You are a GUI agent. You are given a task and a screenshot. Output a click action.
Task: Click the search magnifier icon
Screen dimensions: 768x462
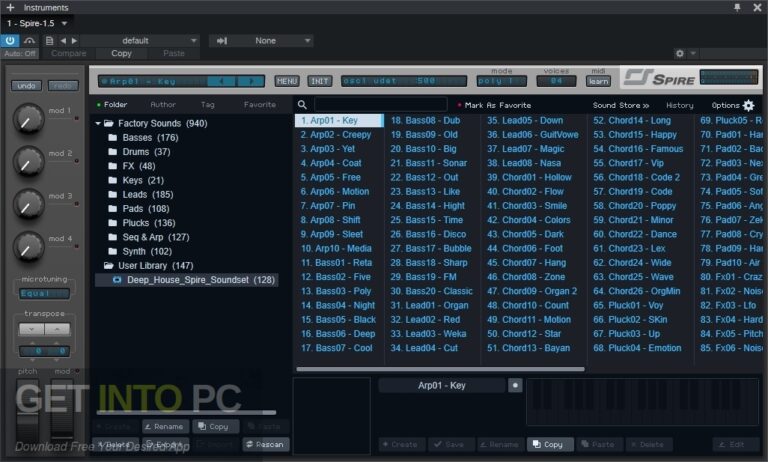302,104
